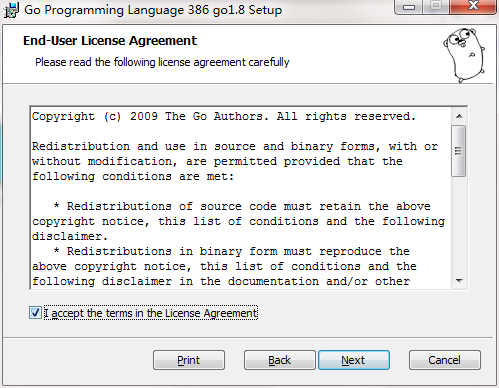The width and height of the screenshot is (499, 388).
Task: Click the "disclaimer." line in license text
Action: (x=70, y=236)
